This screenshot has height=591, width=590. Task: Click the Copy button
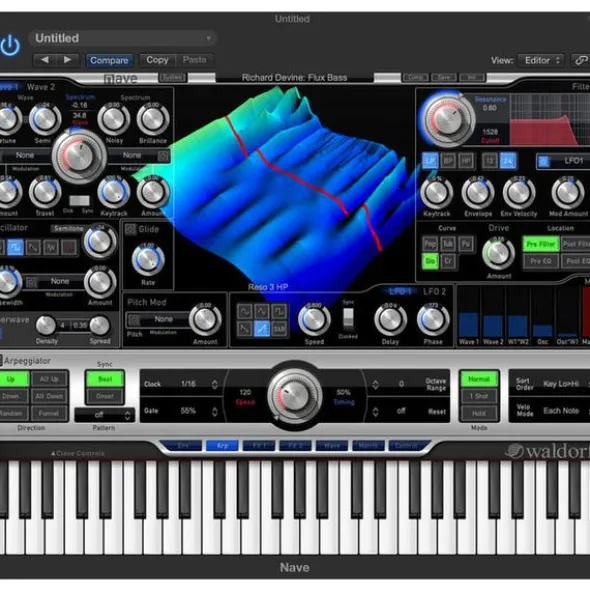[x=157, y=60]
